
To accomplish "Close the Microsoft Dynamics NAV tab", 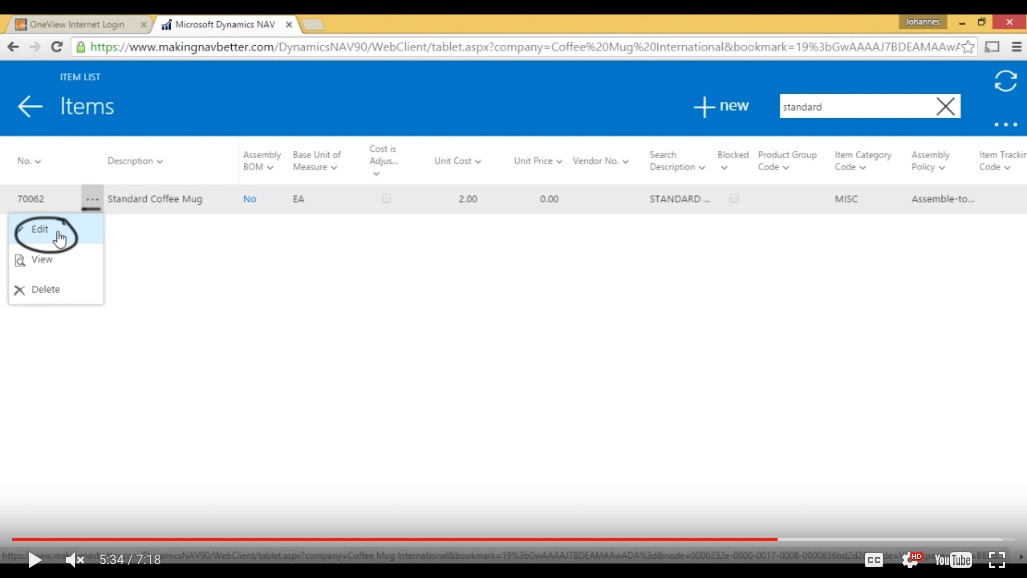I will pos(289,25).
